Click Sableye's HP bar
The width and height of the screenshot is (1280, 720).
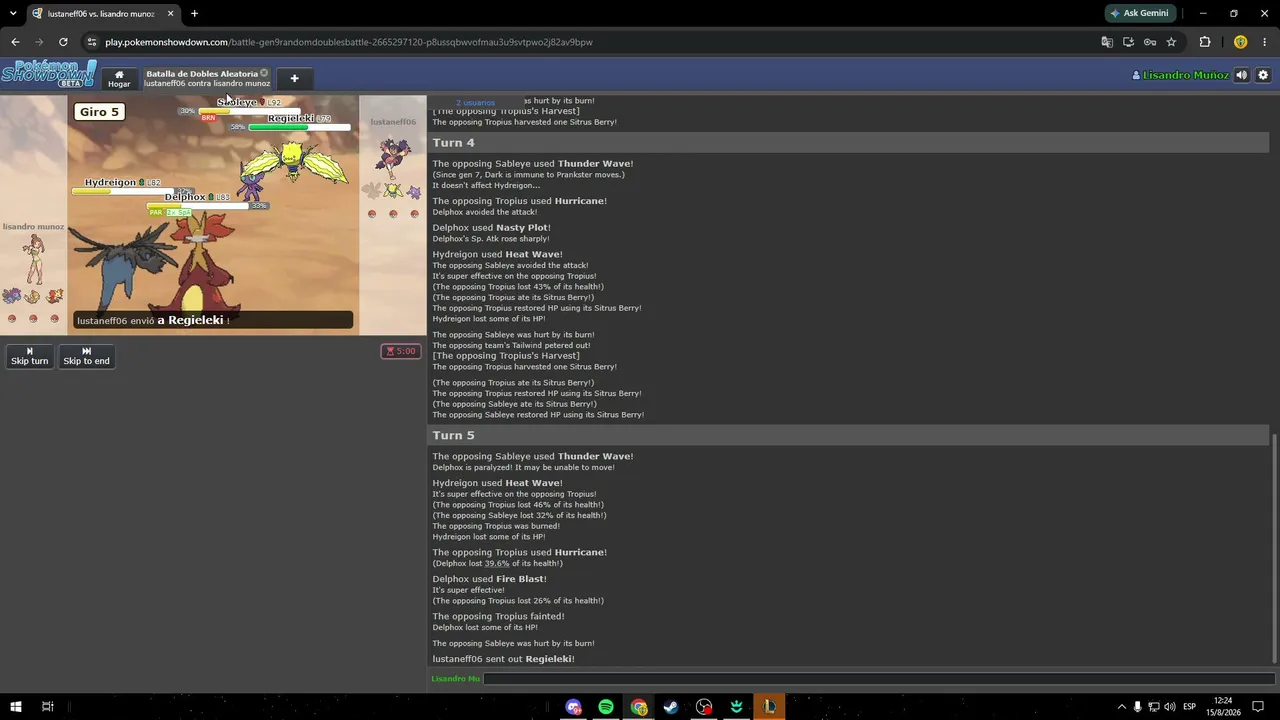coord(248,111)
